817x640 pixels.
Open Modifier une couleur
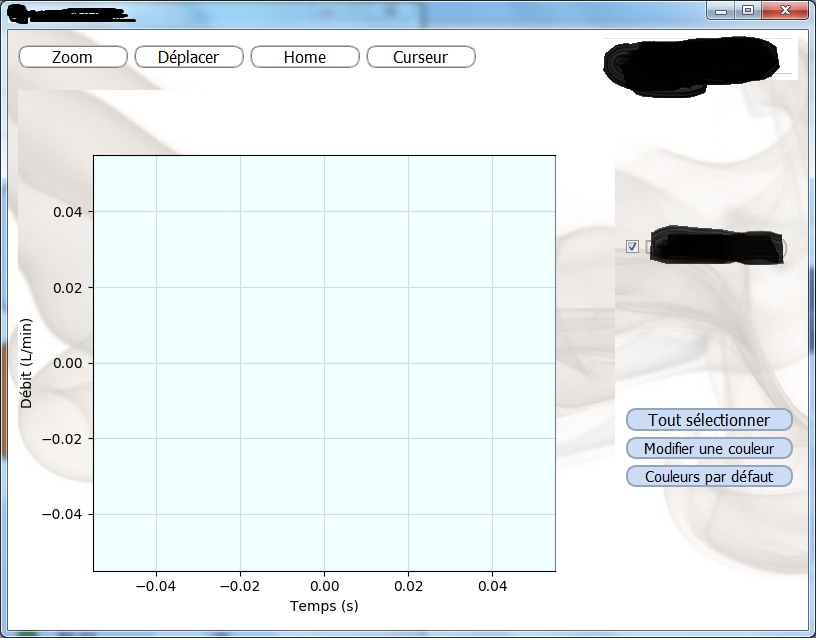pyautogui.click(x=709, y=448)
